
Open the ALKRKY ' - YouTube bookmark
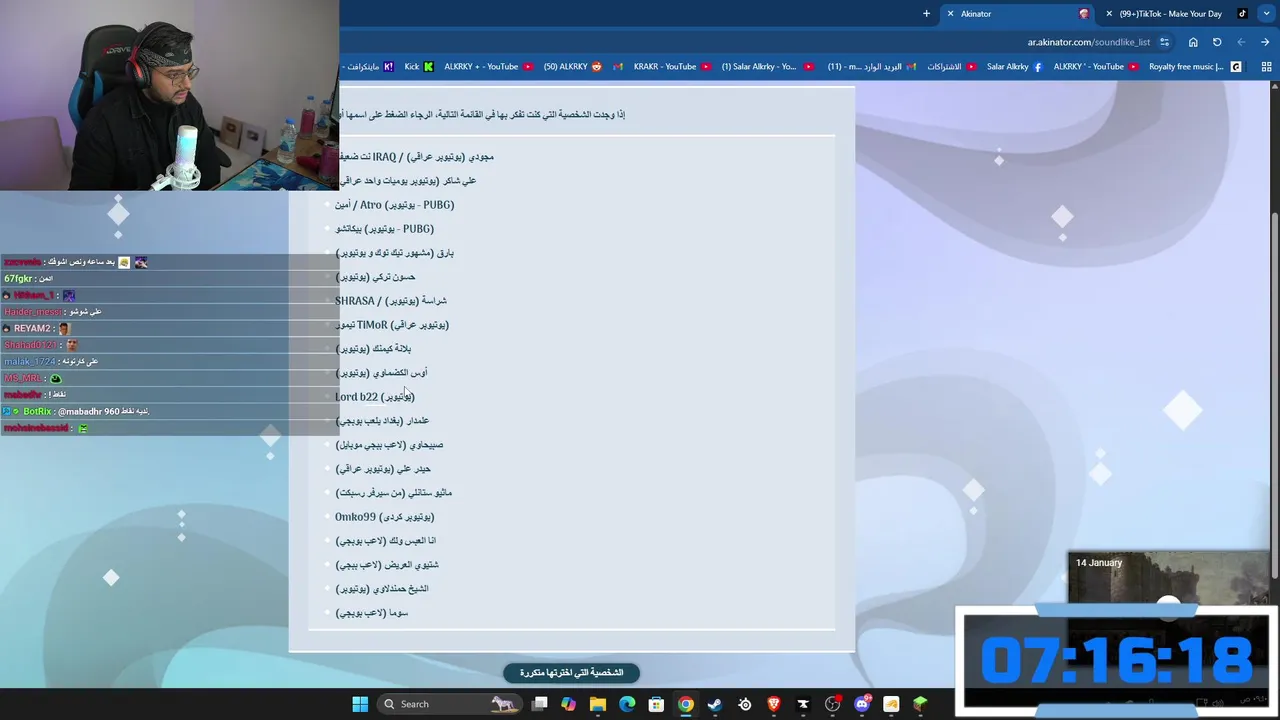click(x=1096, y=67)
